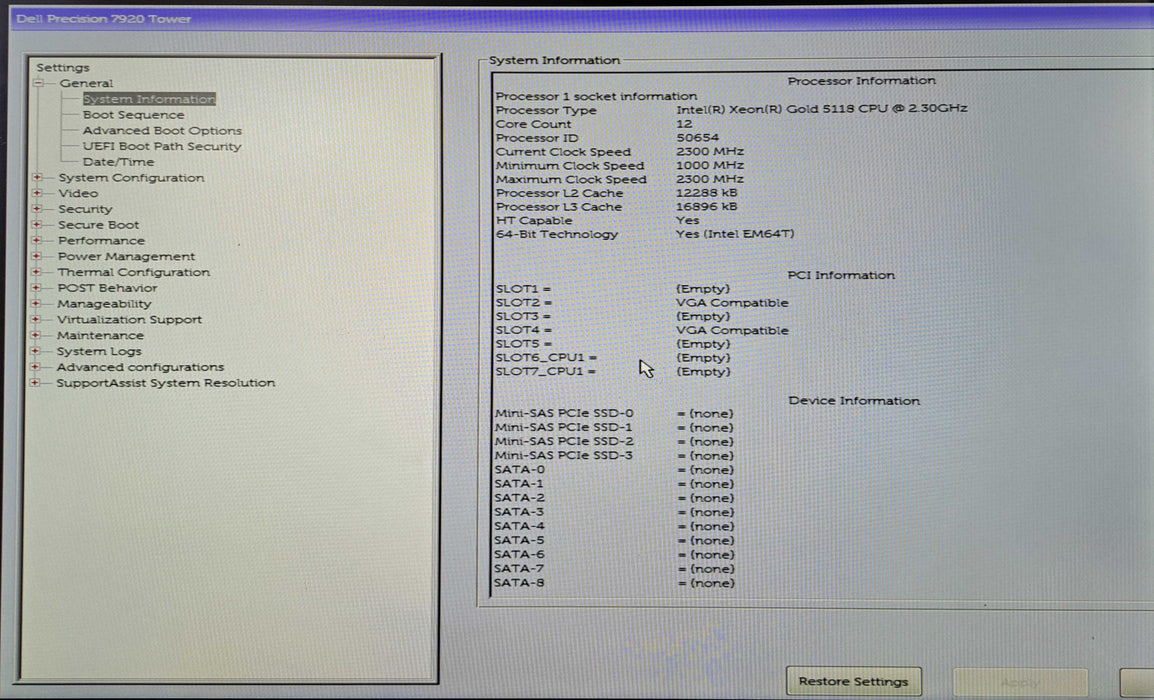
Task: Expand the Virtualization Support plus icon
Action: click(35, 319)
